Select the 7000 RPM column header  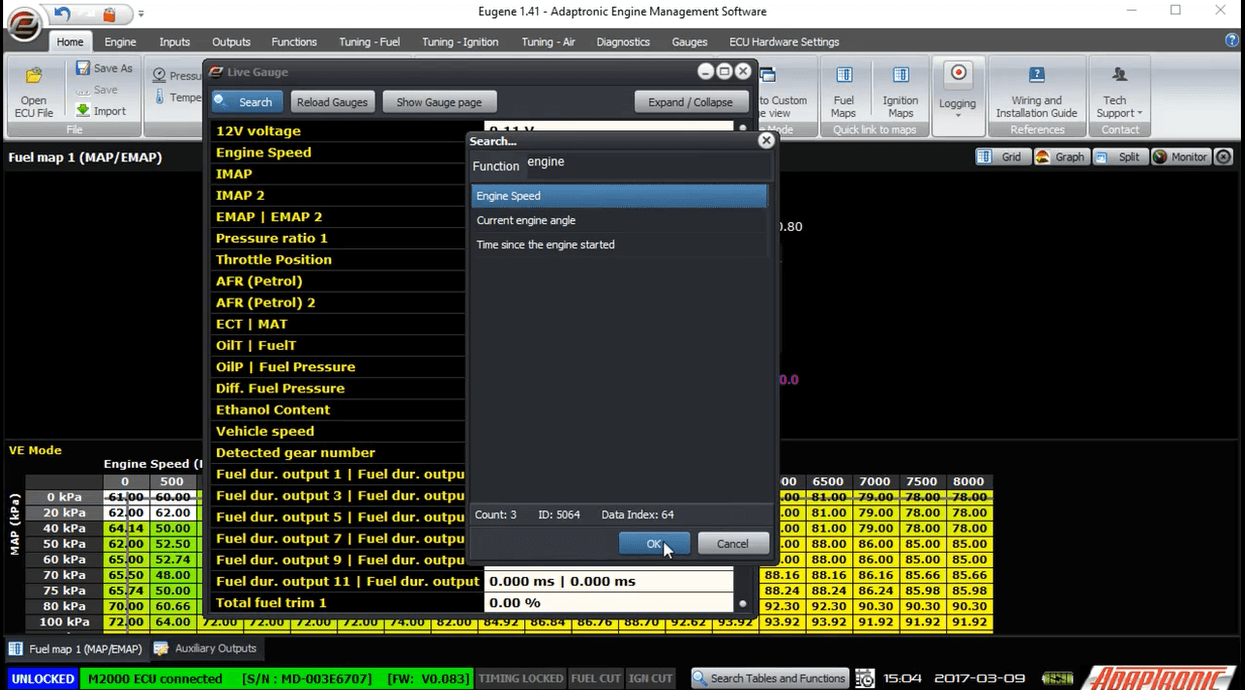pos(875,481)
